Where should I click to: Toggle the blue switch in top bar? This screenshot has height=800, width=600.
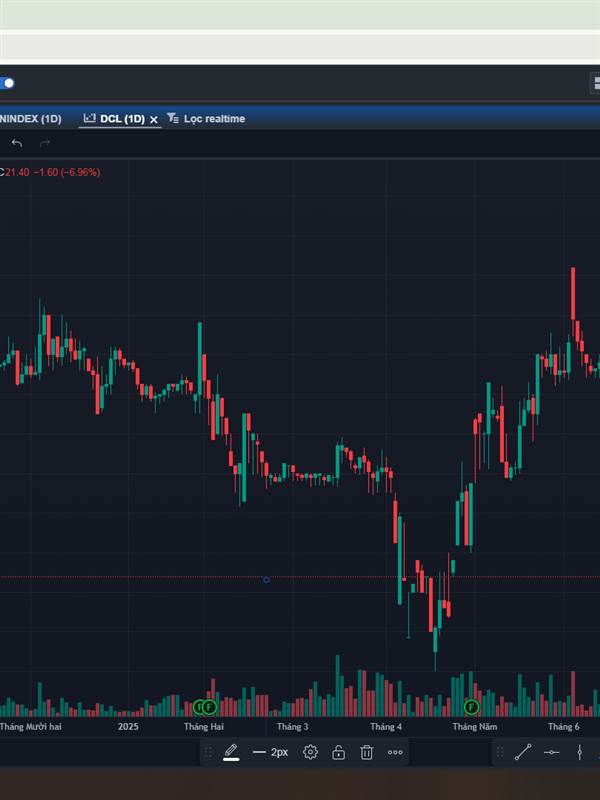point(7,83)
